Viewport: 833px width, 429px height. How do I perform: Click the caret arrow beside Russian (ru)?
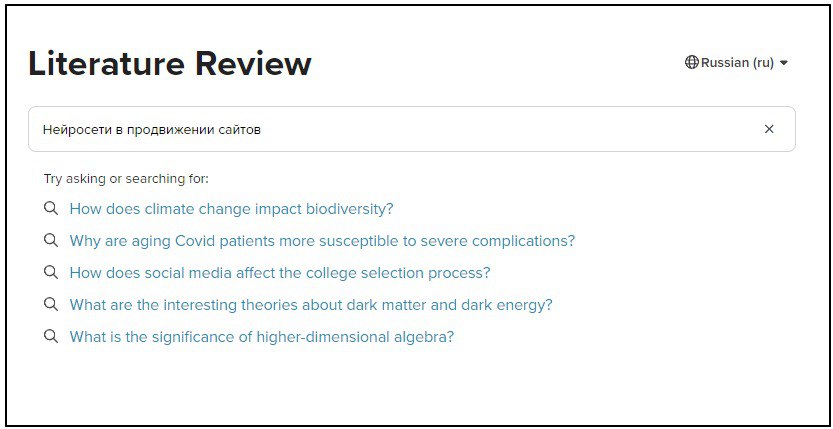[784, 63]
